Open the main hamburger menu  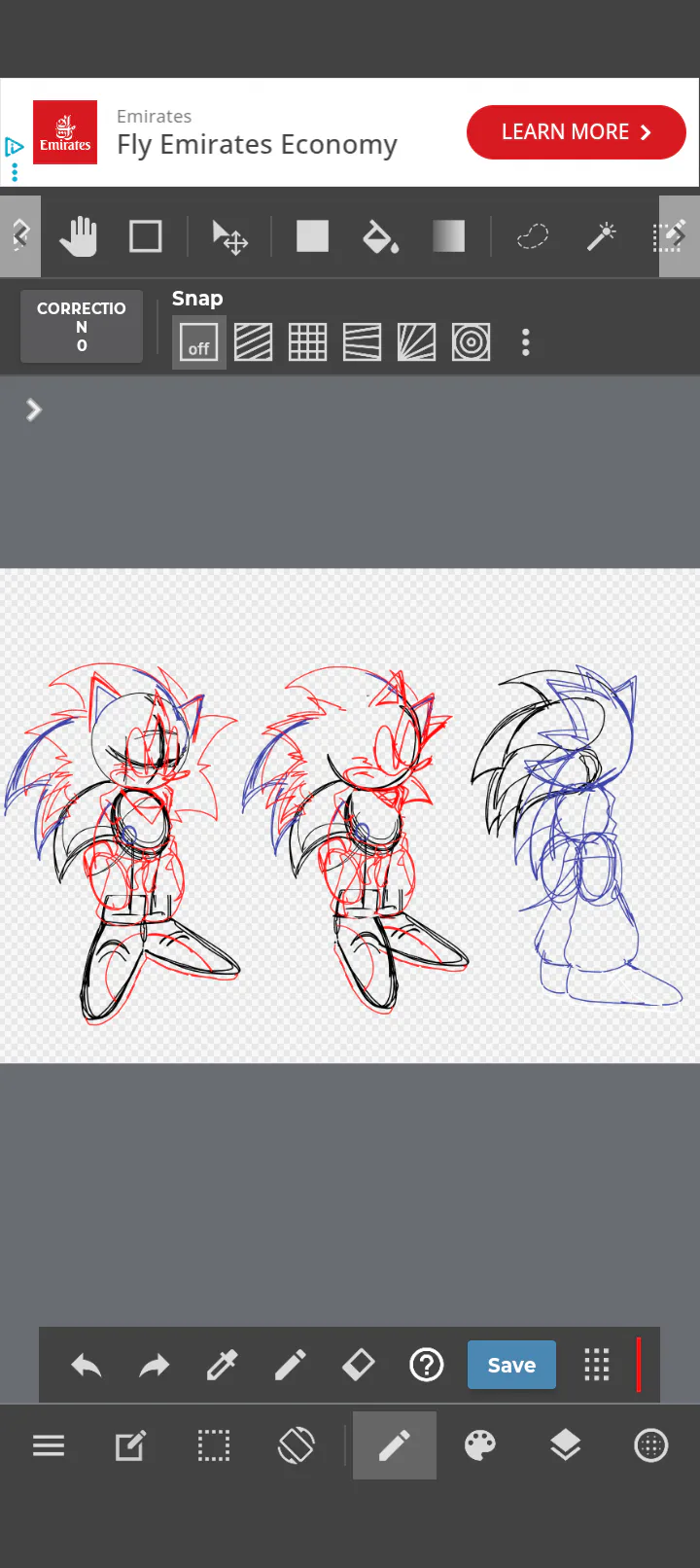[49, 1446]
